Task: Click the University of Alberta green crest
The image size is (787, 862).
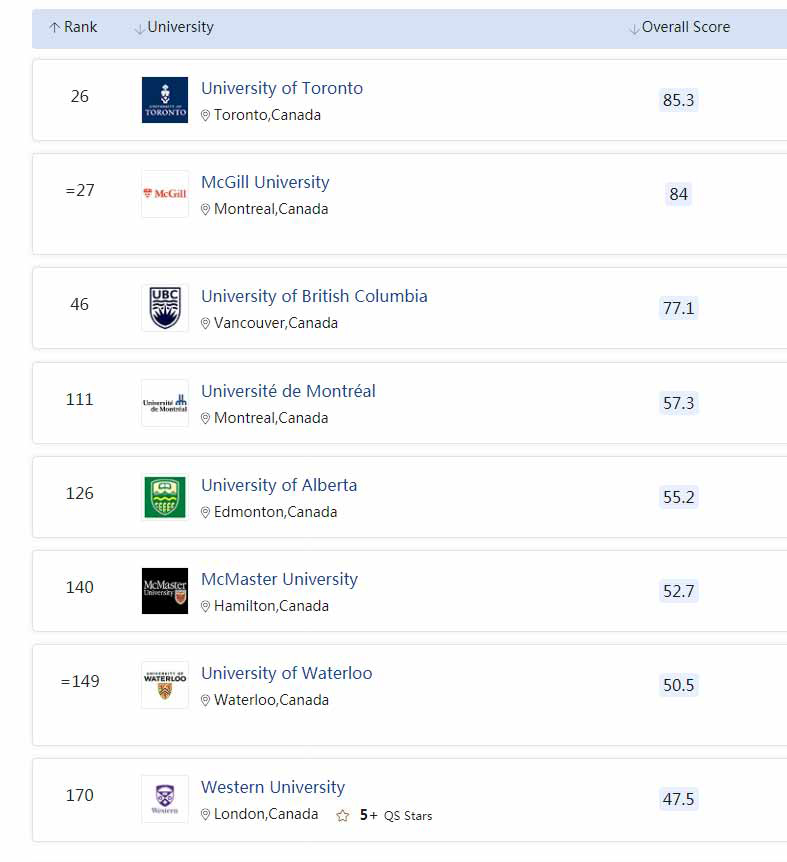Action: (x=165, y=497)
